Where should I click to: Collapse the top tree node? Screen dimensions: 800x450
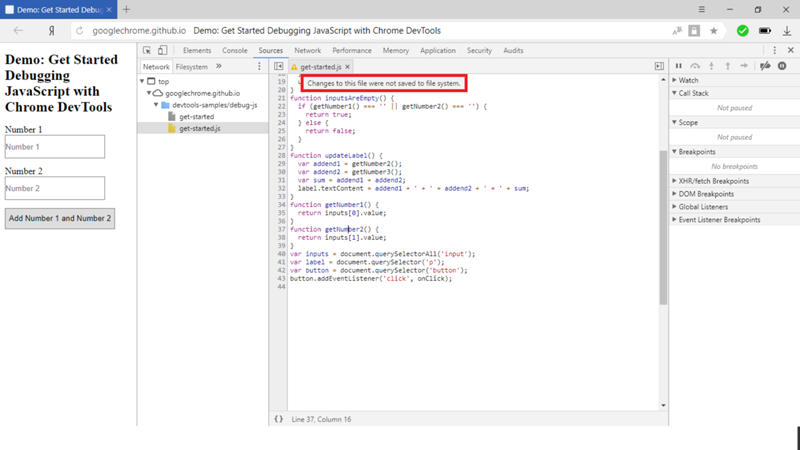point(142,81)
